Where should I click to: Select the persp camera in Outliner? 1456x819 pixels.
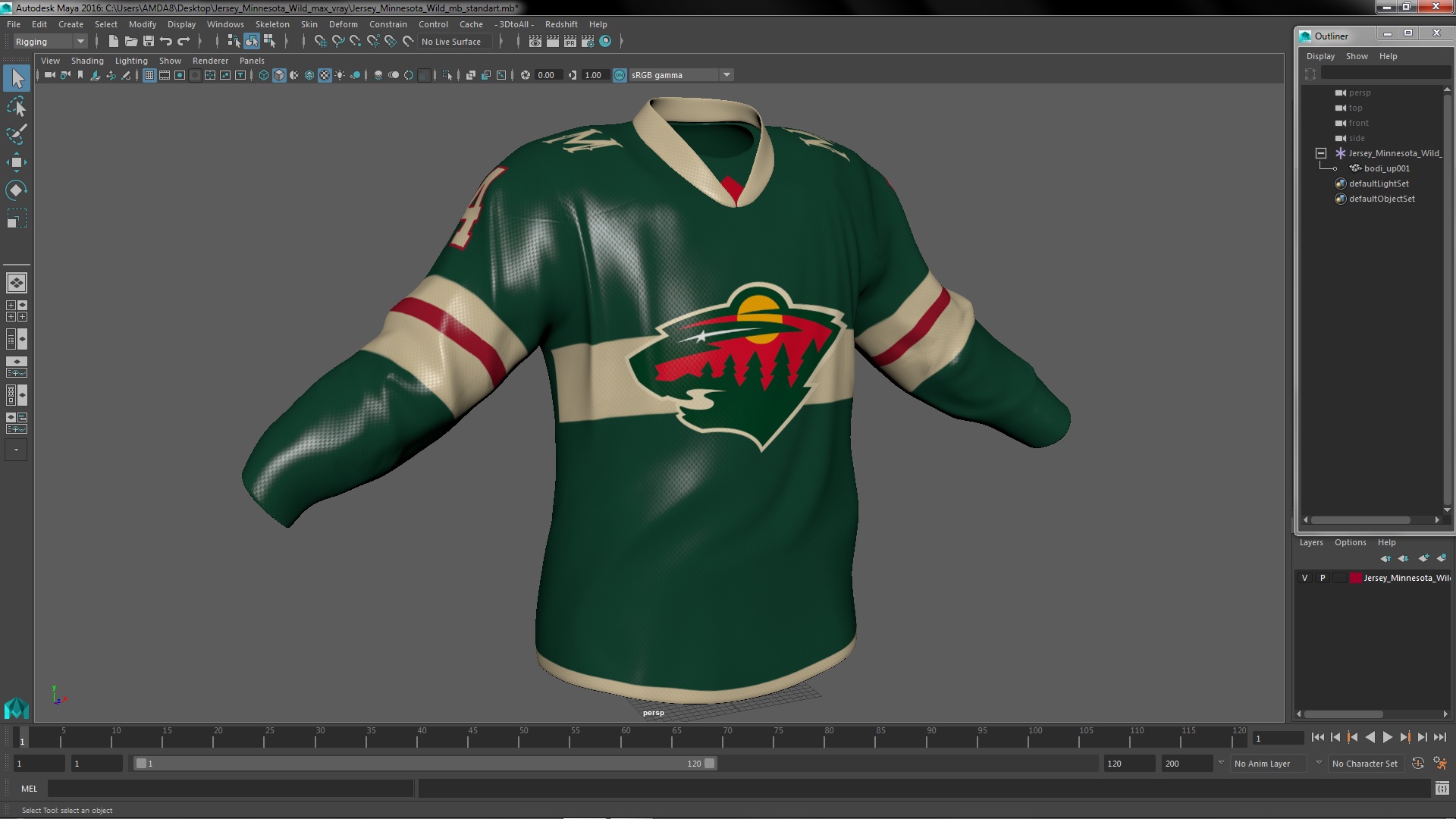click(x=1360, y=93)
